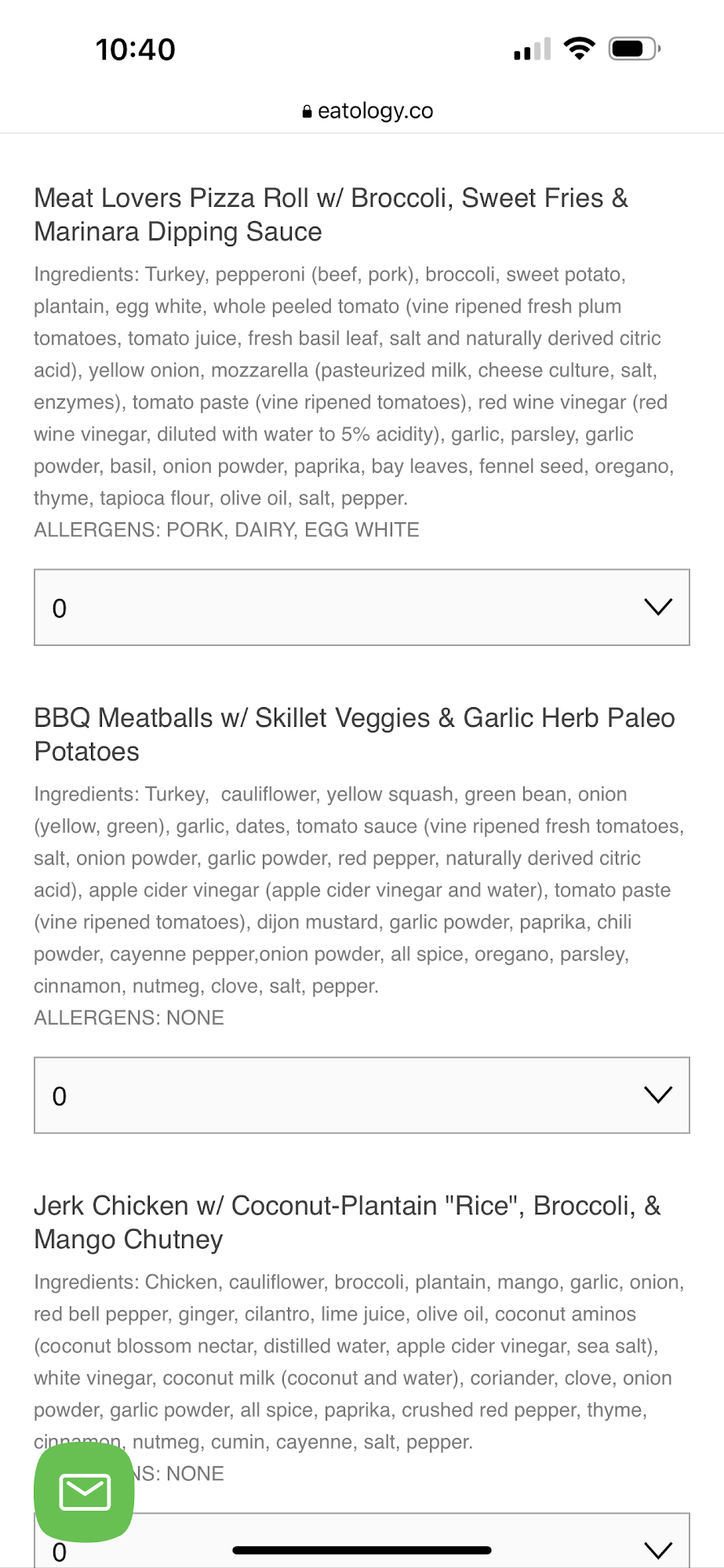
Task: Tap ALLERGENS: NONE under BBQ Meatballs
Action: point(129,1018)
